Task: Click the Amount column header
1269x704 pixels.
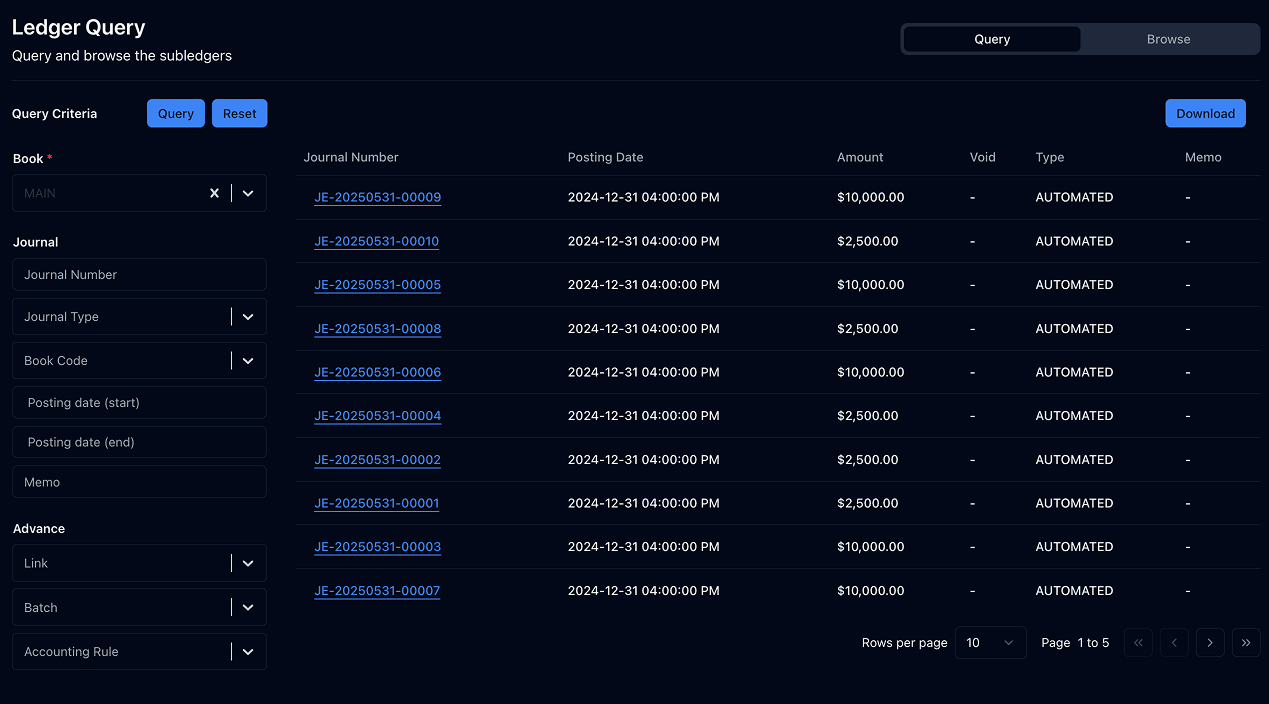Action: (x=860, y=157)
